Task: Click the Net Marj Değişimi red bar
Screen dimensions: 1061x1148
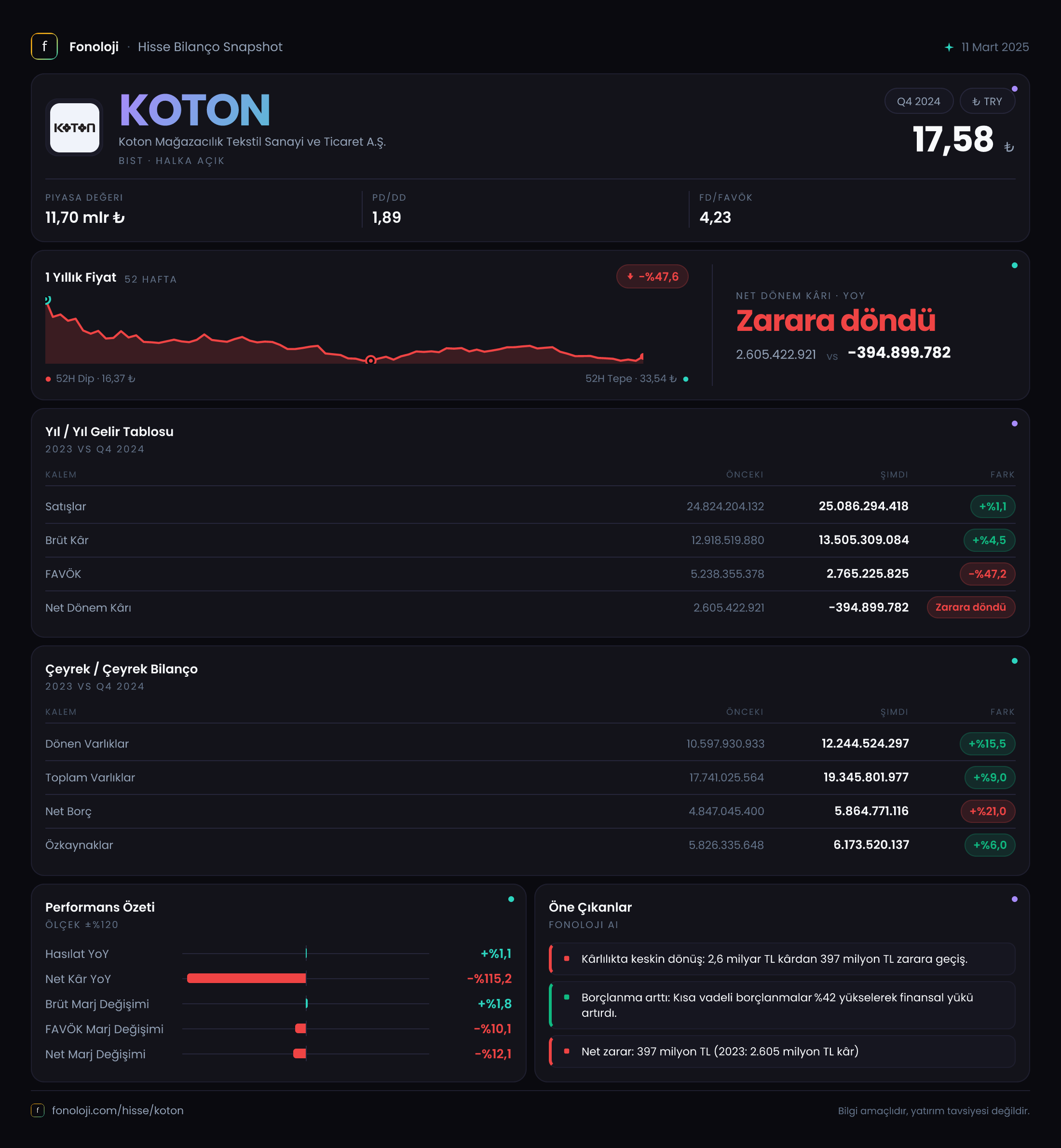Action: [x=299, y=1053]
